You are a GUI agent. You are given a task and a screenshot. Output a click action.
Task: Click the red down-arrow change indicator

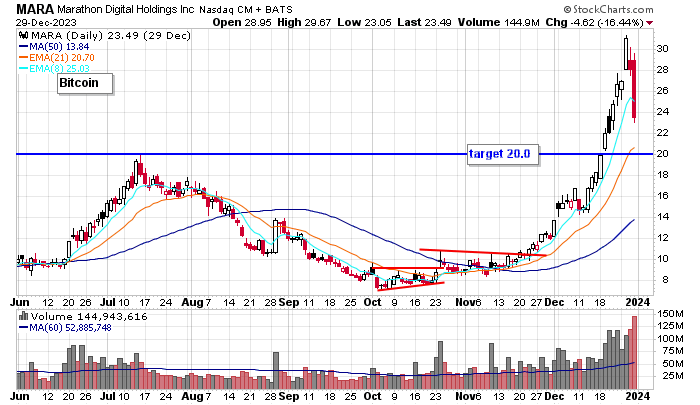650,23
